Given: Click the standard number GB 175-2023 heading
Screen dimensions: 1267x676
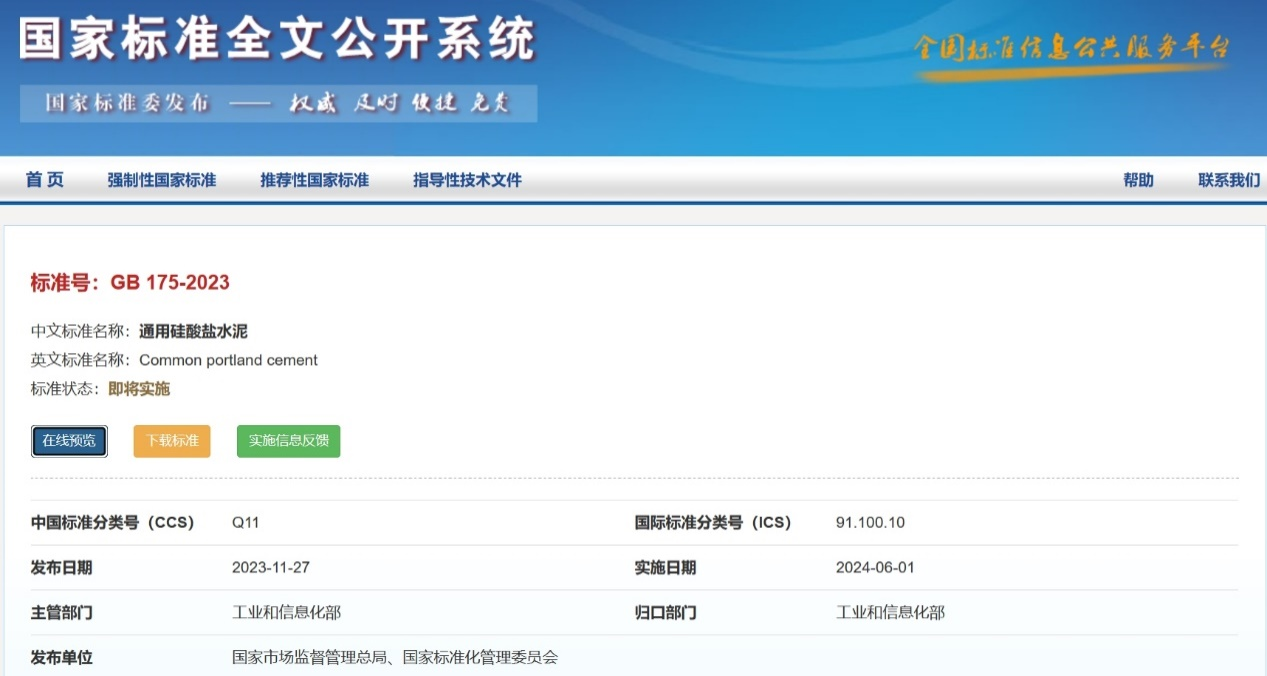Looking at the screenshot, I should pyautogui.click(x=130, y=283).
